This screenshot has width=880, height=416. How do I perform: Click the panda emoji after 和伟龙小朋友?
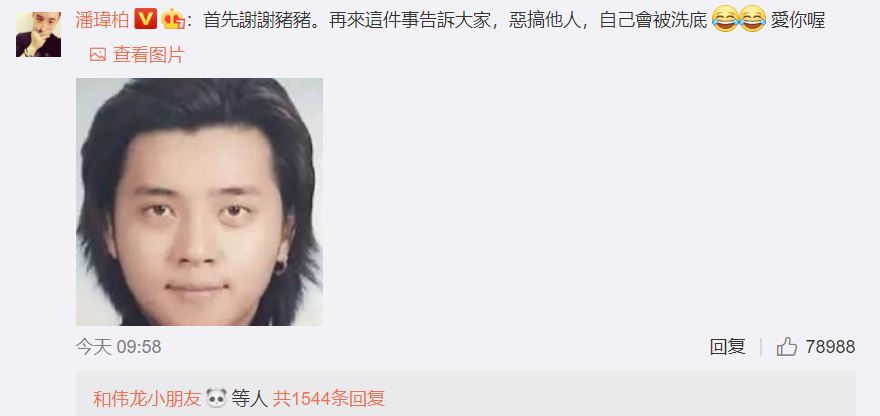point(216,398)
